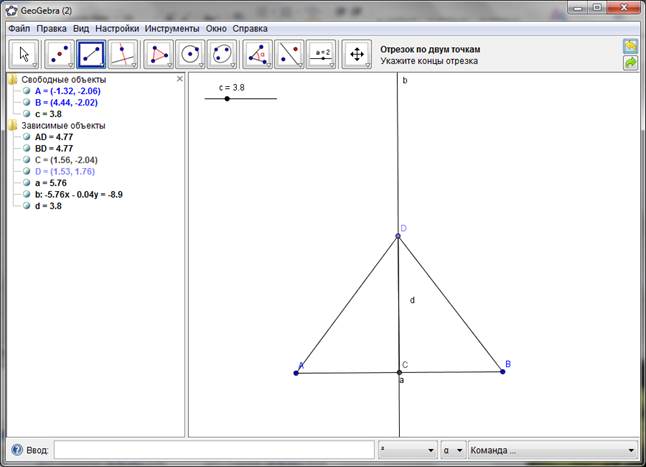The width and height of the screenshot is (646, 467).
Task: Select the Ellipse conic tool
Action: click(x=222, y=54)
